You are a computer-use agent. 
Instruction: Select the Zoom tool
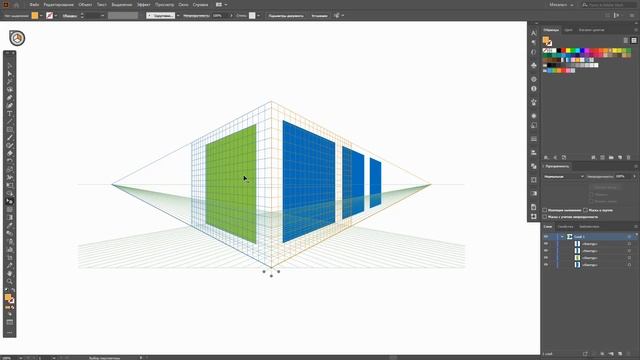coord(9,281)
